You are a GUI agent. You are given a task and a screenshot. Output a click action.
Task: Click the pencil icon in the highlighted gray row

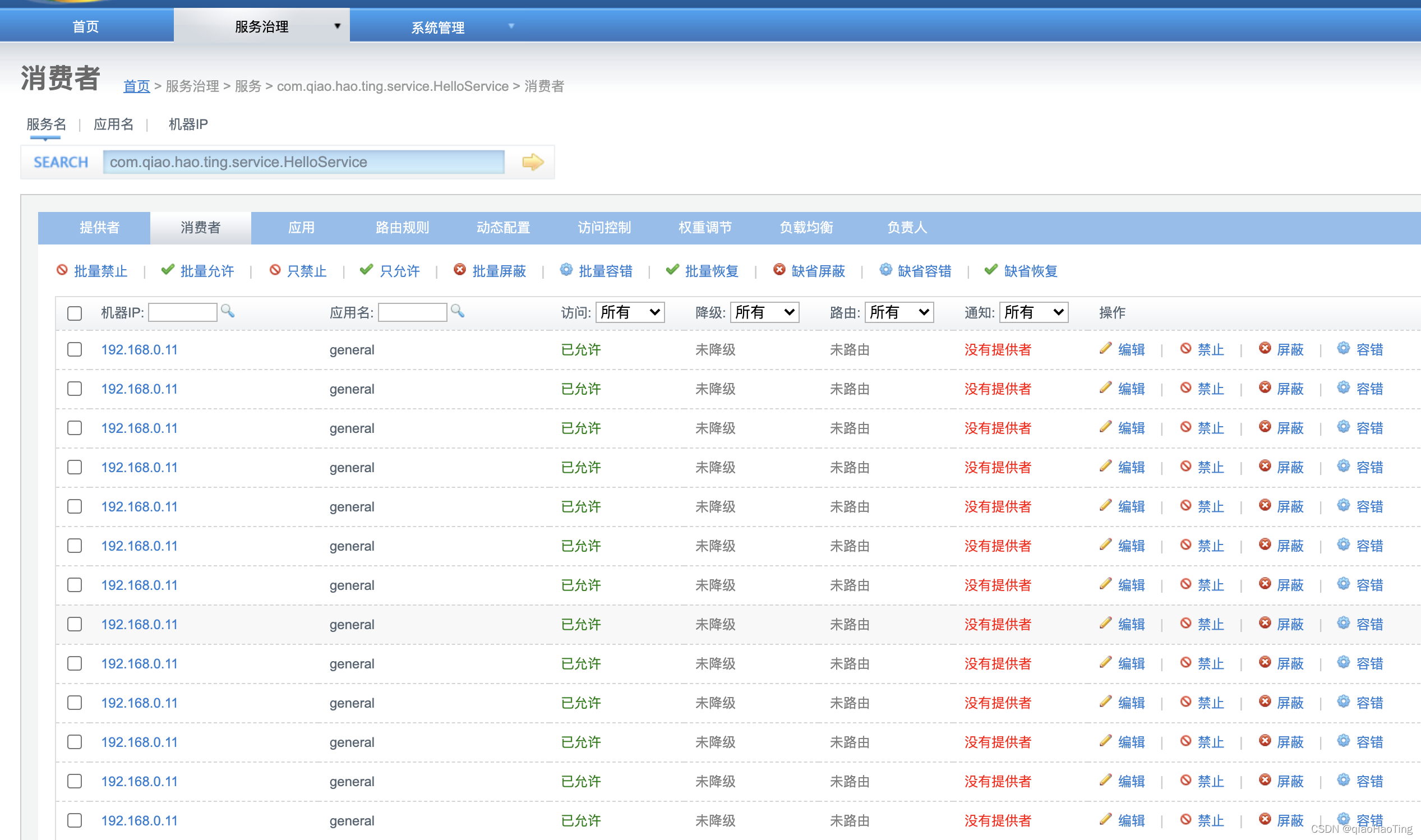tap(1106, 622)
